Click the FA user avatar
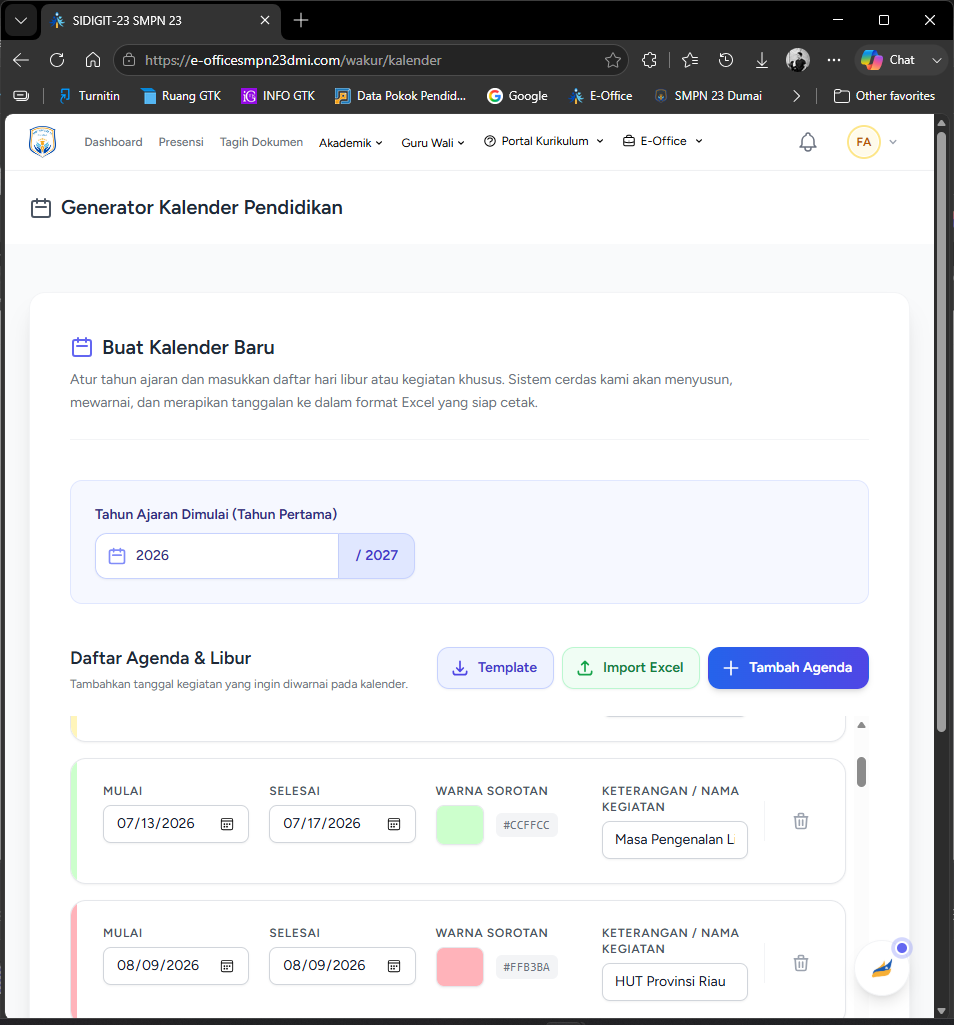This screenshot has width=954, height=1025. pyautogui.click(x=863, y=142)
